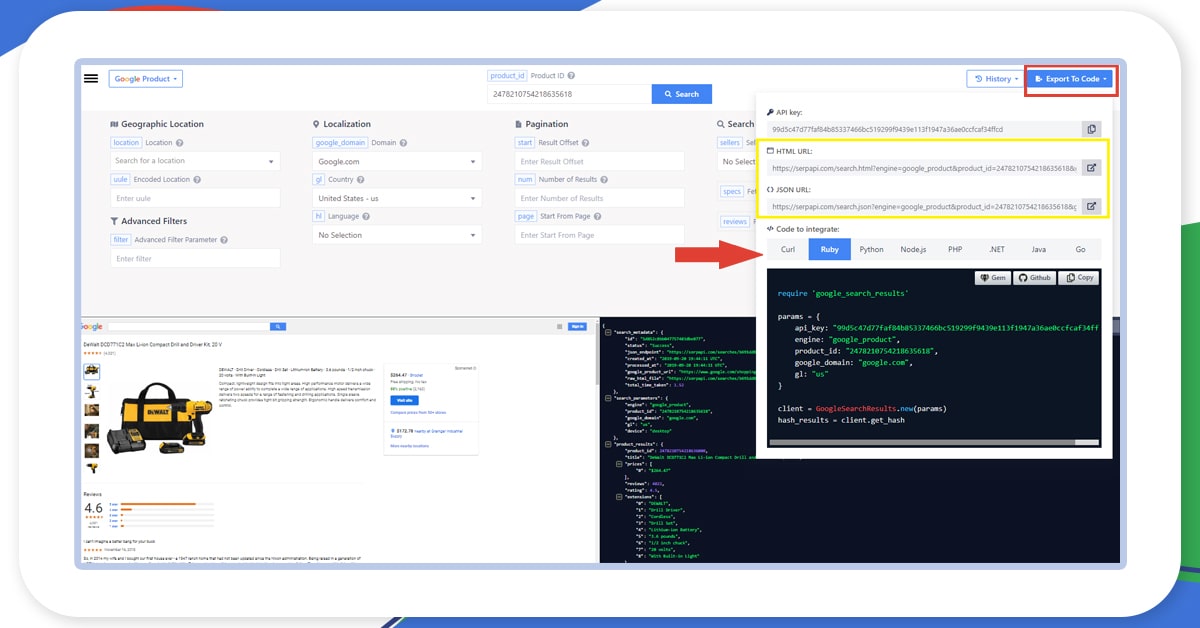Click the reviews parameter tag

(735, 222)
